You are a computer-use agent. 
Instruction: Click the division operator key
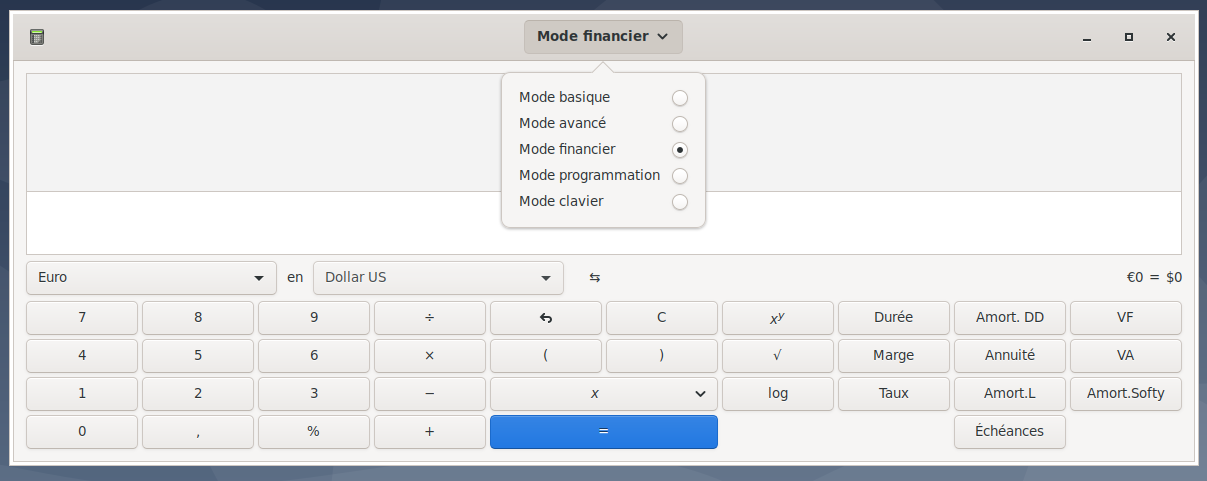click(x=429, y=318)
